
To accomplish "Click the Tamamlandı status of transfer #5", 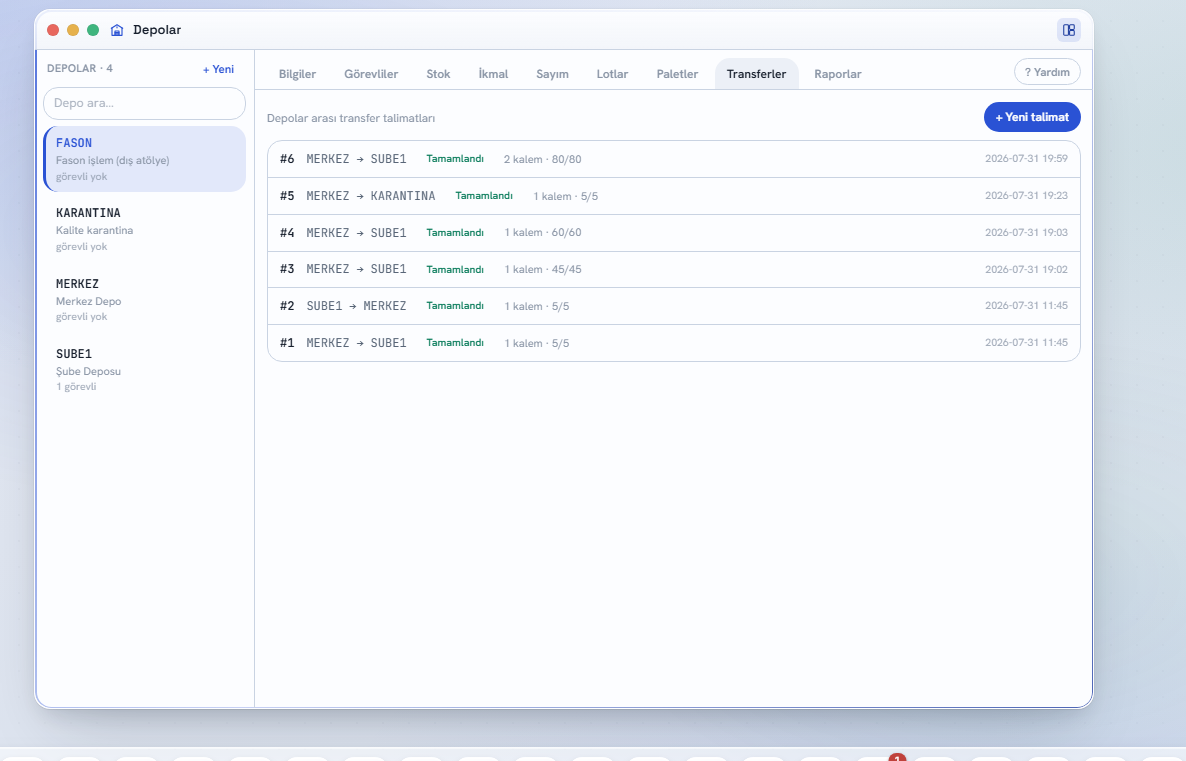I will pyautogui.click(x=484, y=196).
